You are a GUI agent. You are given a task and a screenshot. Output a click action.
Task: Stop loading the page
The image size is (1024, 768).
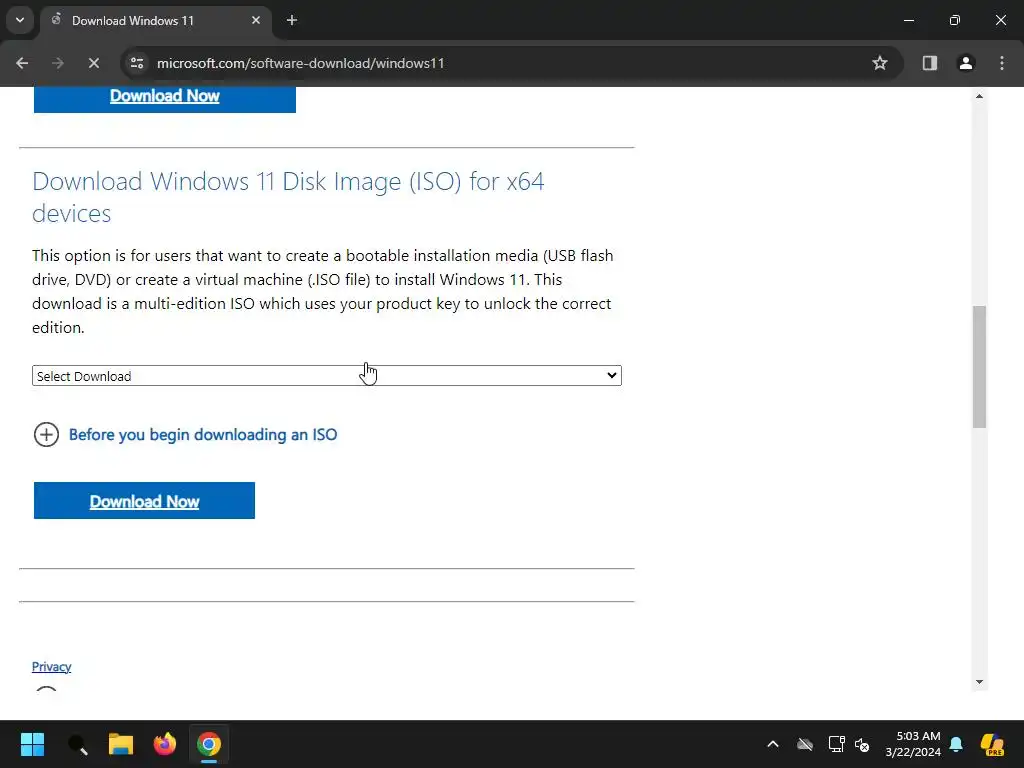(93, 63)
